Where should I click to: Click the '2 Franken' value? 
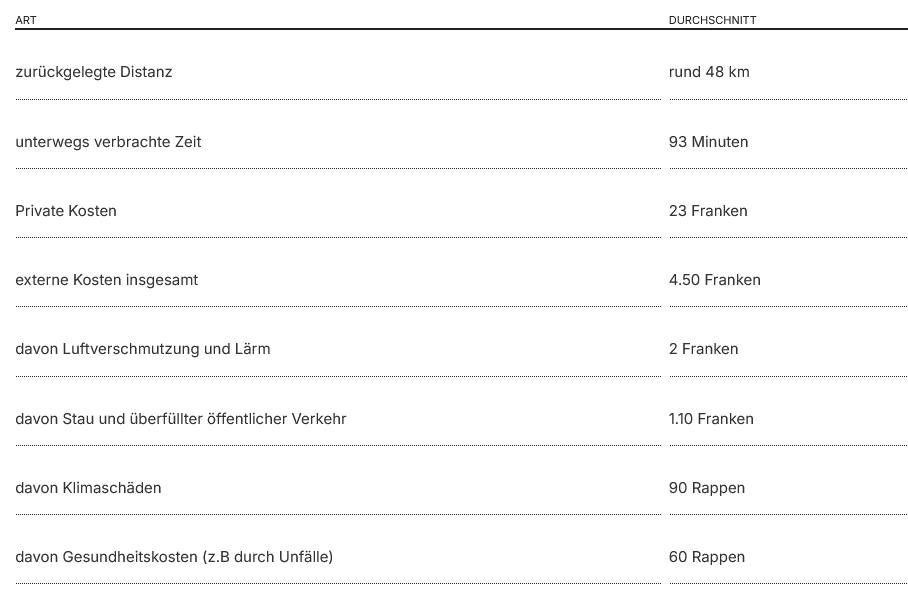click(x=703, y=349)
